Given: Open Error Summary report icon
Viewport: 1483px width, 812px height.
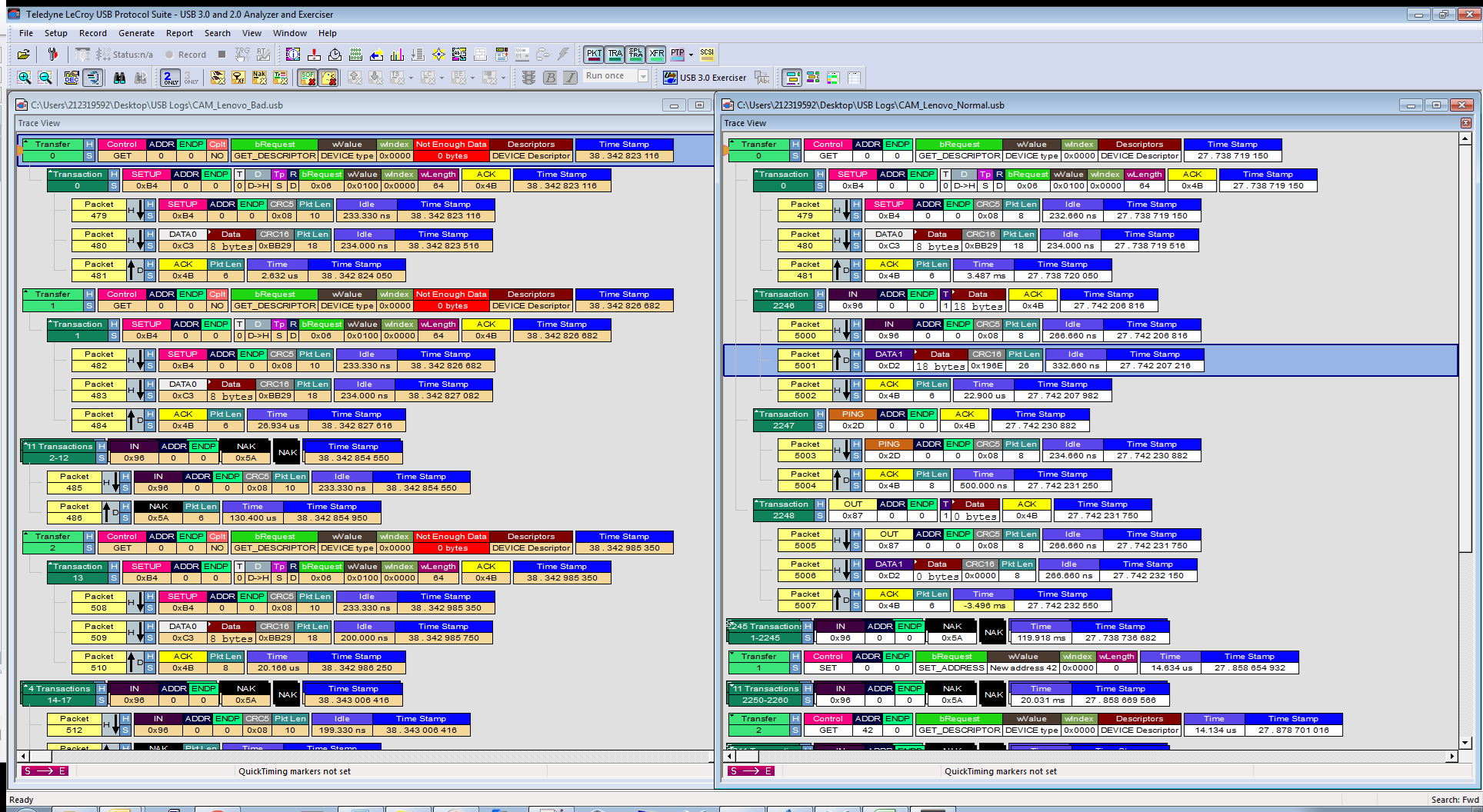Looking at the screenshot, I should pos(314,55).
